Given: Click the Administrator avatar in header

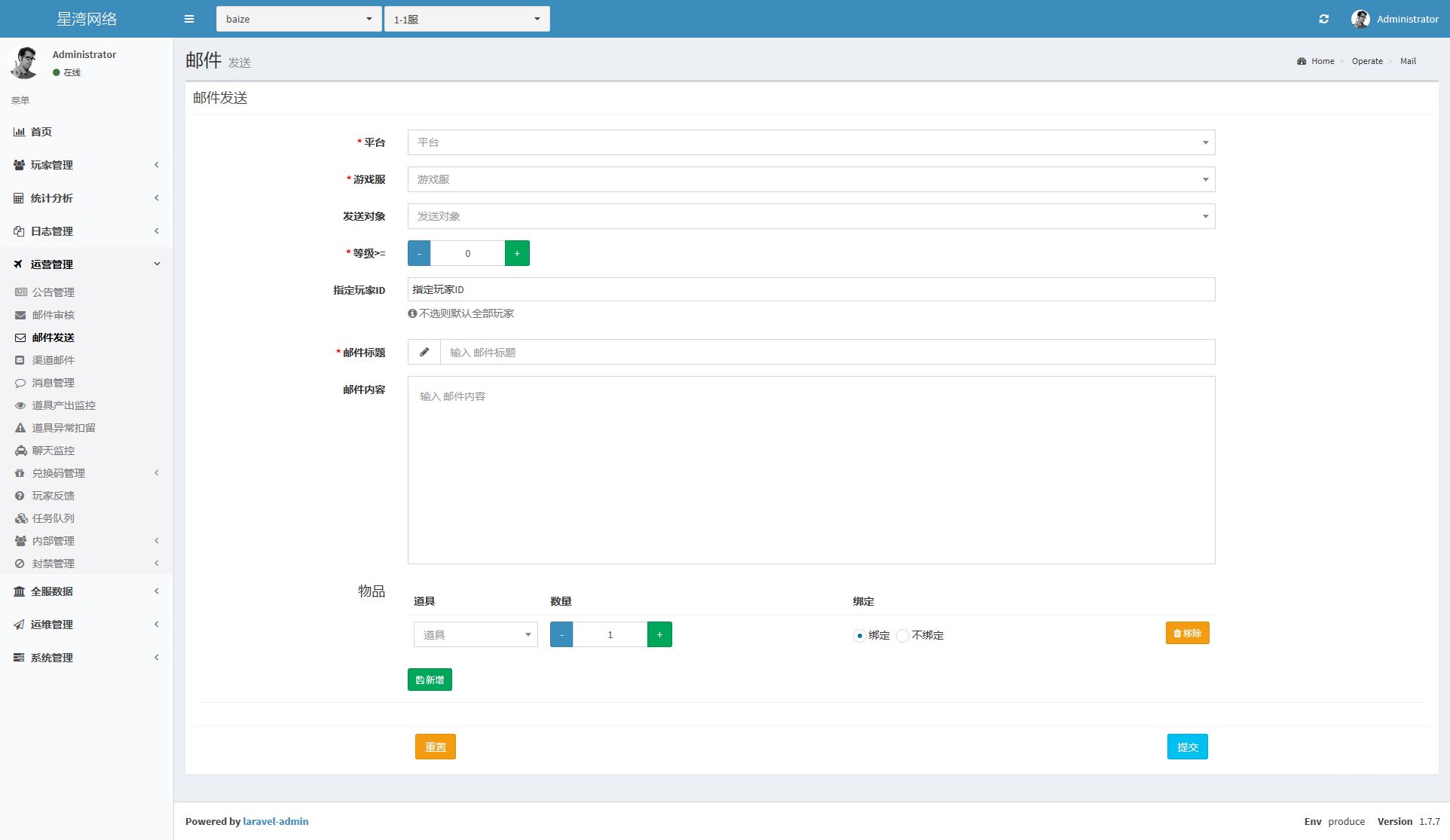Looking at the screenshot, I should 1360,19.
